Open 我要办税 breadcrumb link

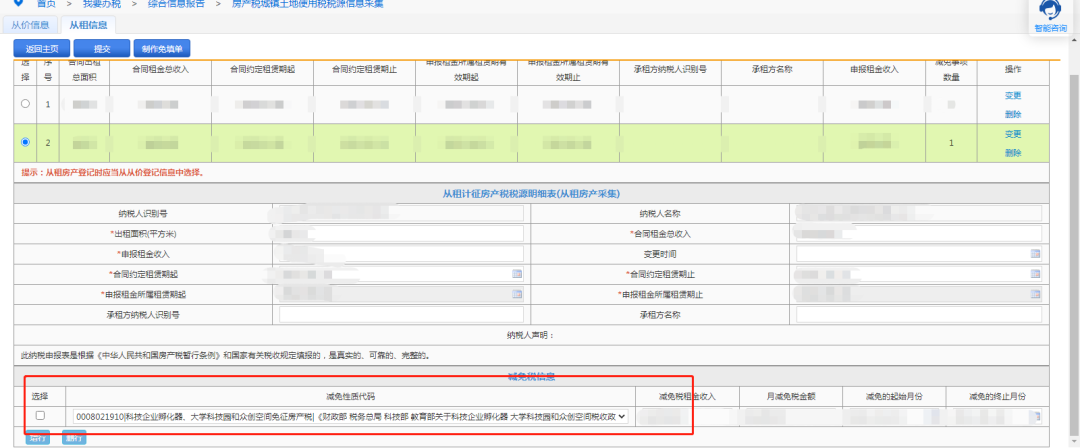point(101,3)
